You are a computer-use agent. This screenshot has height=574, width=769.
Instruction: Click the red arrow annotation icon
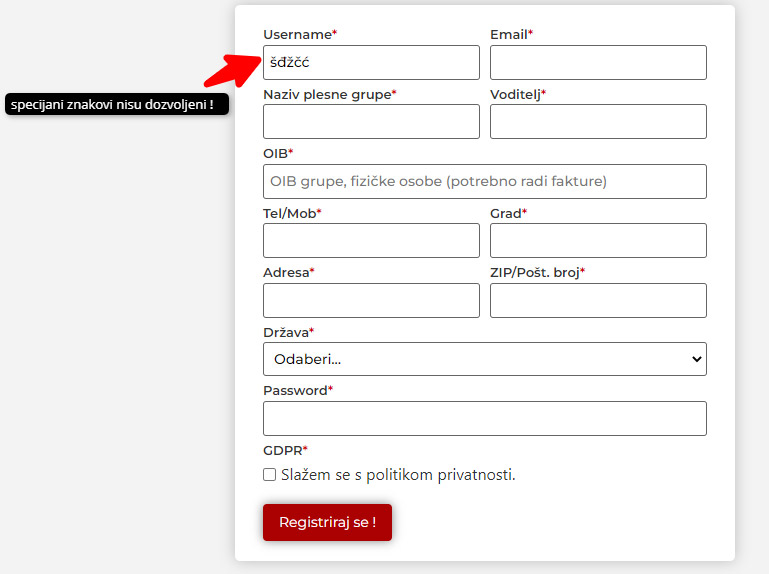(232, 69)
